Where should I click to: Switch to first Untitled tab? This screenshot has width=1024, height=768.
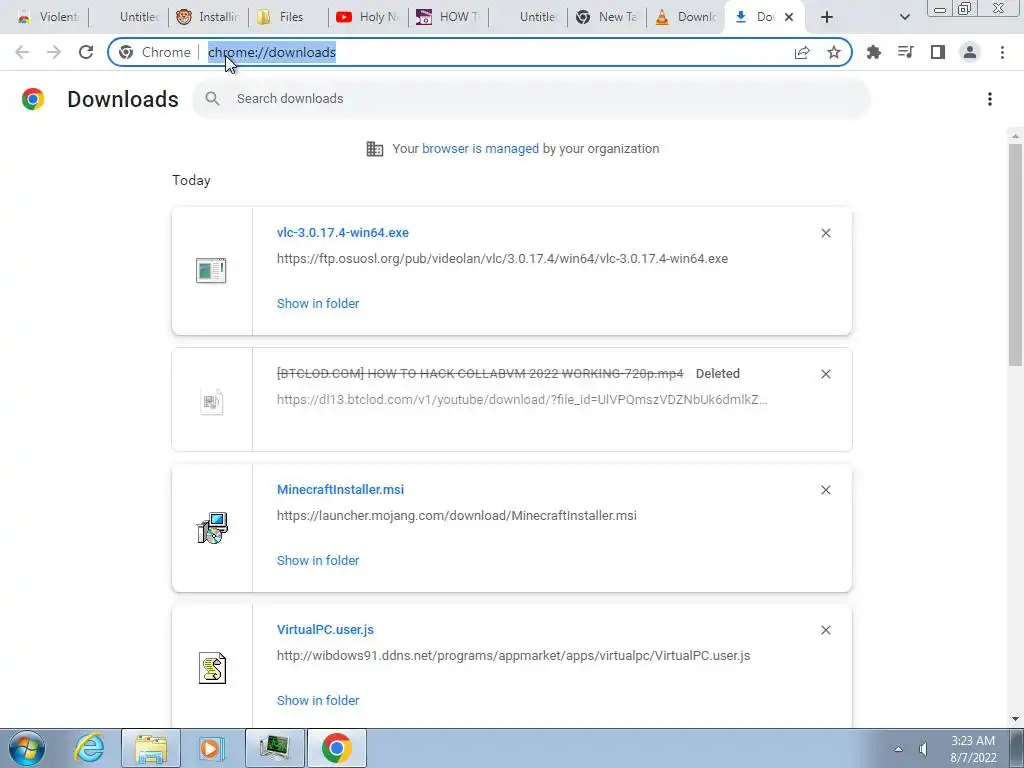pos(129,17)
